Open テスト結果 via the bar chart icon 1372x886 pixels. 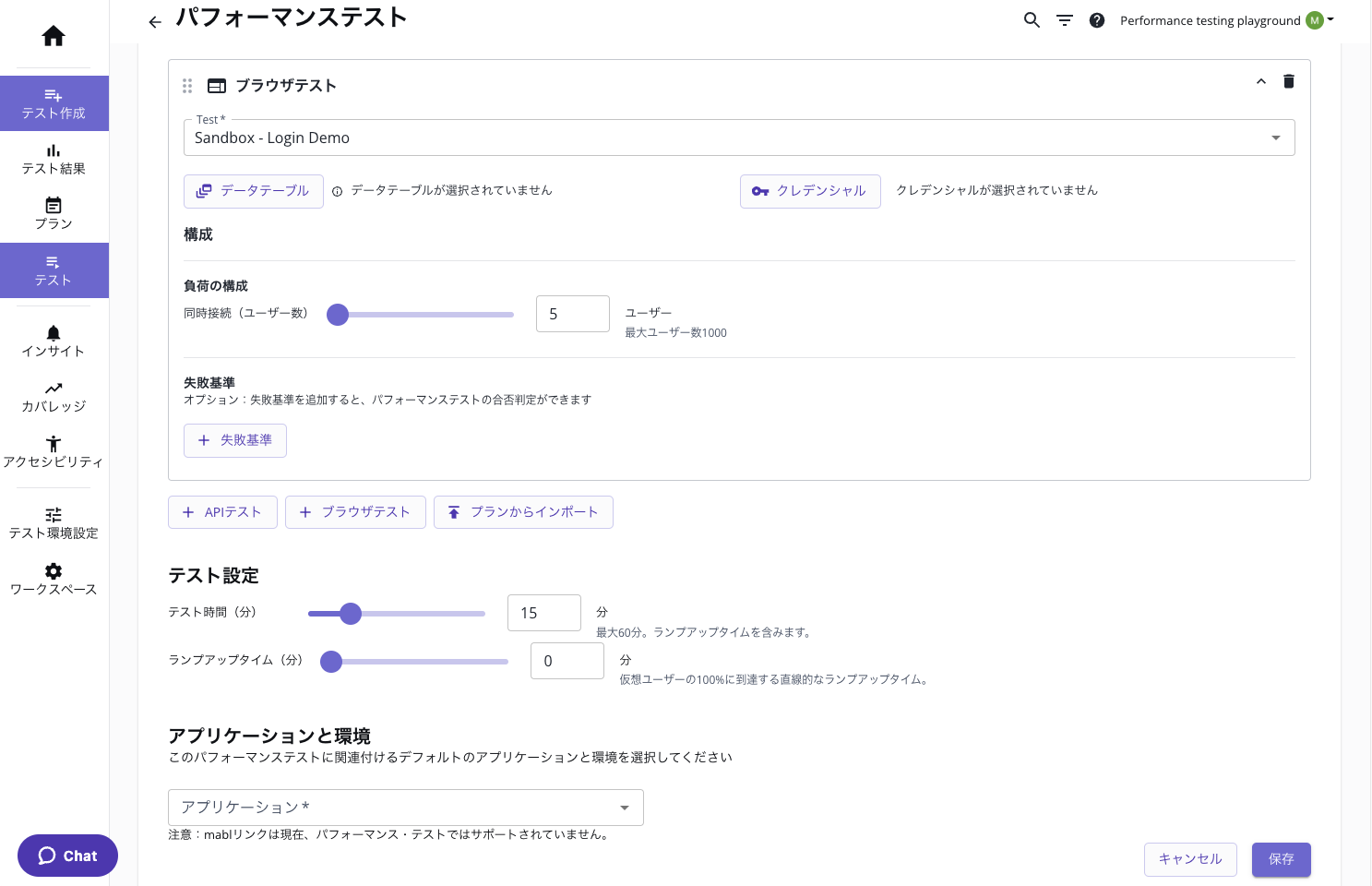tap(54, 159)
